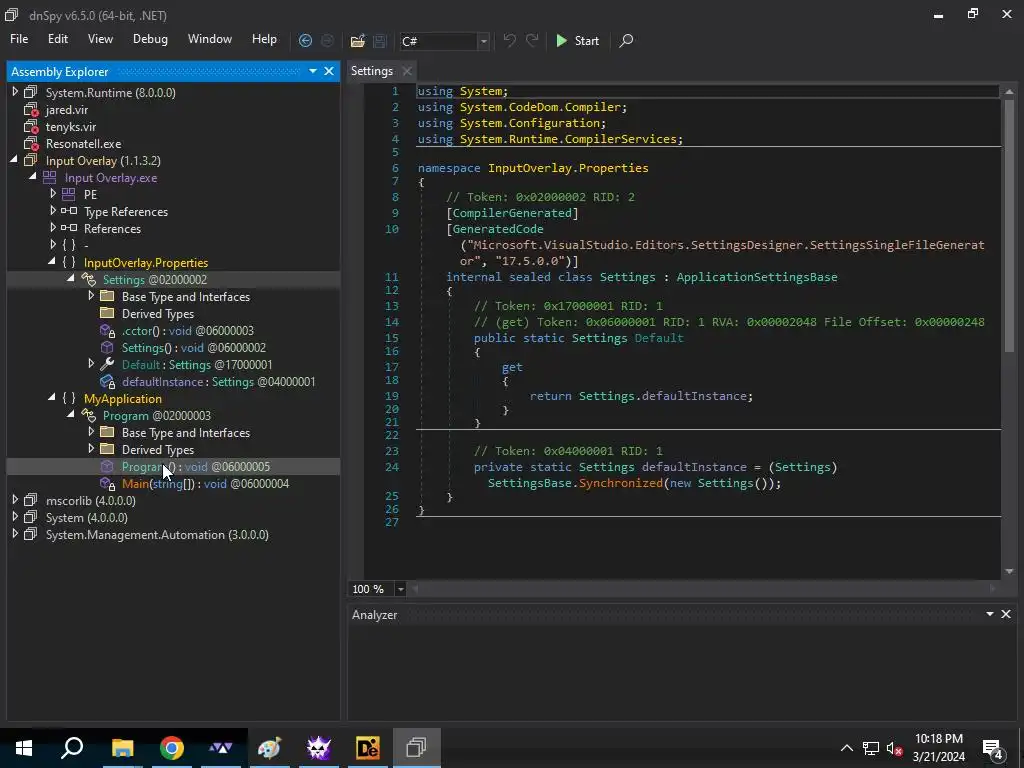Screen dimensions: 1024x768
Task: Open Google Chrome from the taskbar
Action: pyautogui.click(x=172, y=748)
